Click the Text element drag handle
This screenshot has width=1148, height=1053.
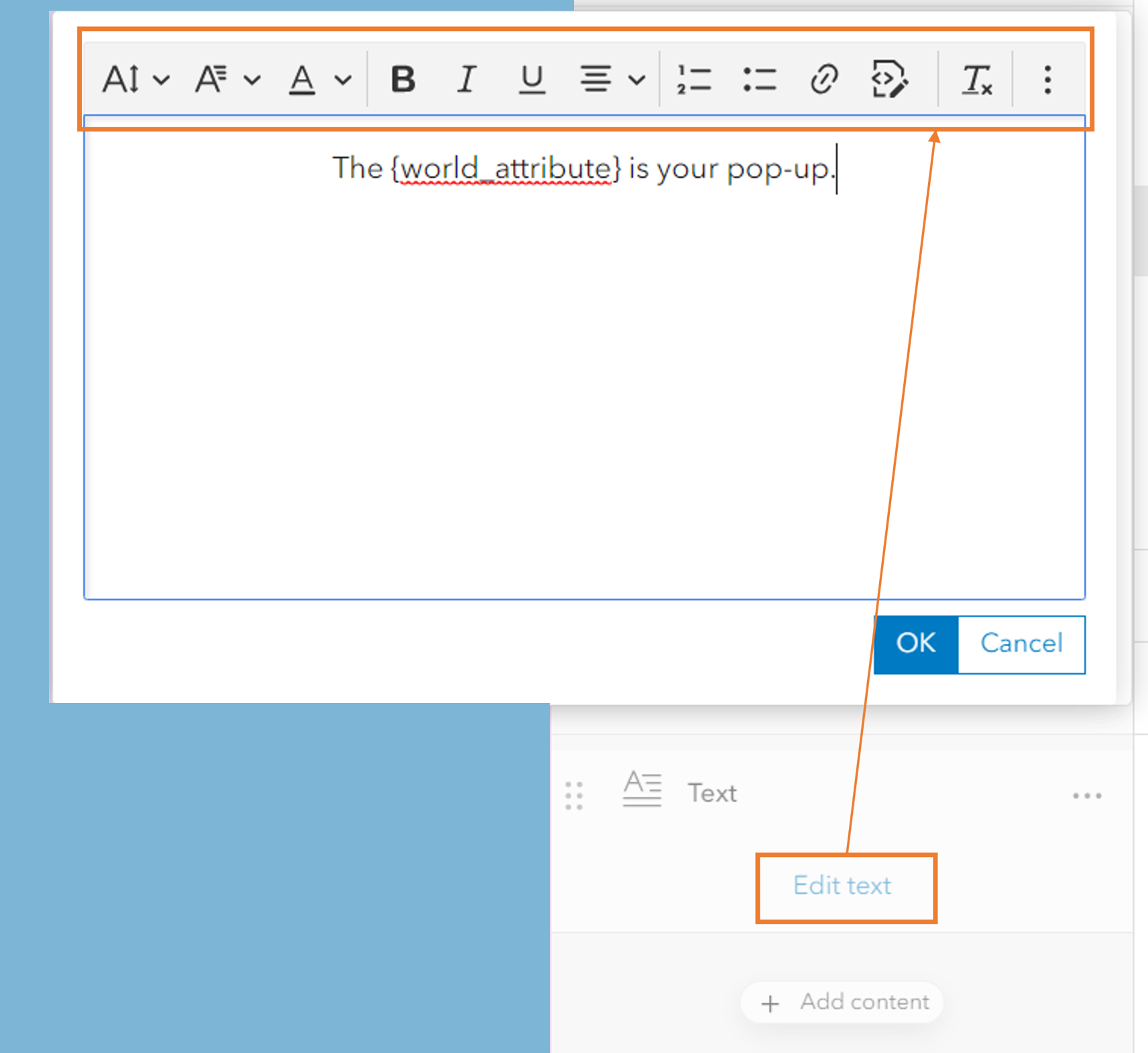[574, 795]
